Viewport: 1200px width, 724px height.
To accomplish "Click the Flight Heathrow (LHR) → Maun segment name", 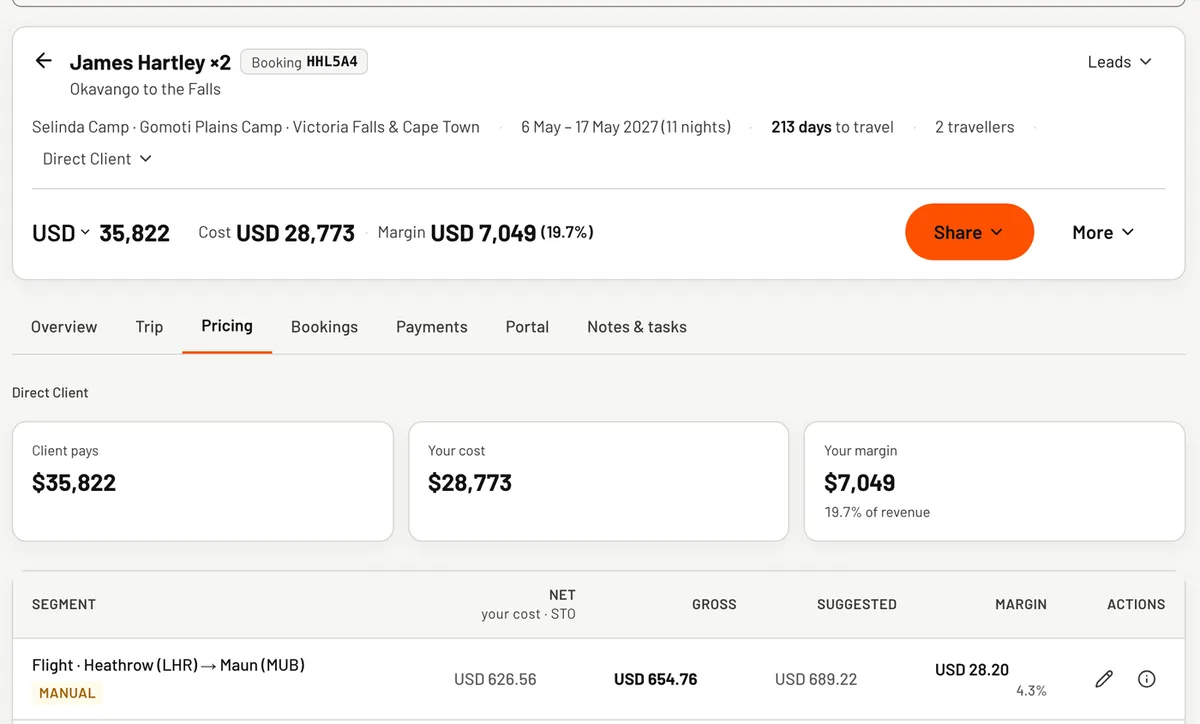I will click(168, 665).
